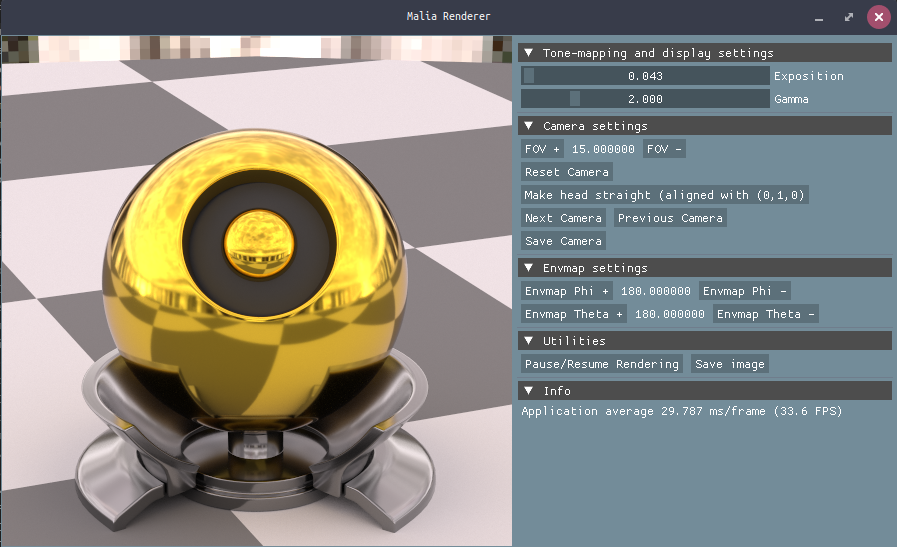The height and width of the screenshot is (547, 897).
Task: Switch to Previous Camera
Action: click(x=670, y=218)
